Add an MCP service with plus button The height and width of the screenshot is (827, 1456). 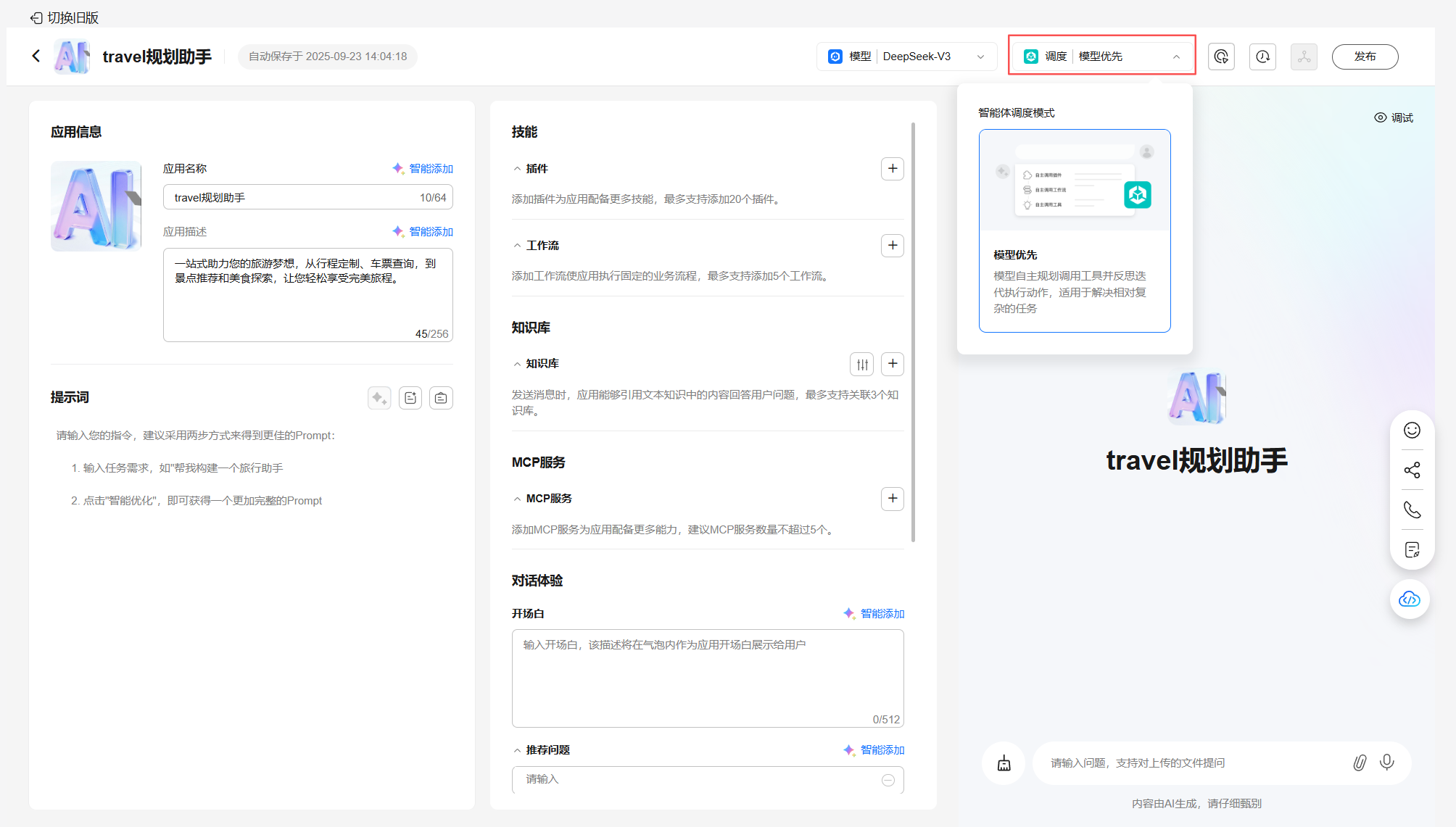pyautogui.click(x=892, y=499)
